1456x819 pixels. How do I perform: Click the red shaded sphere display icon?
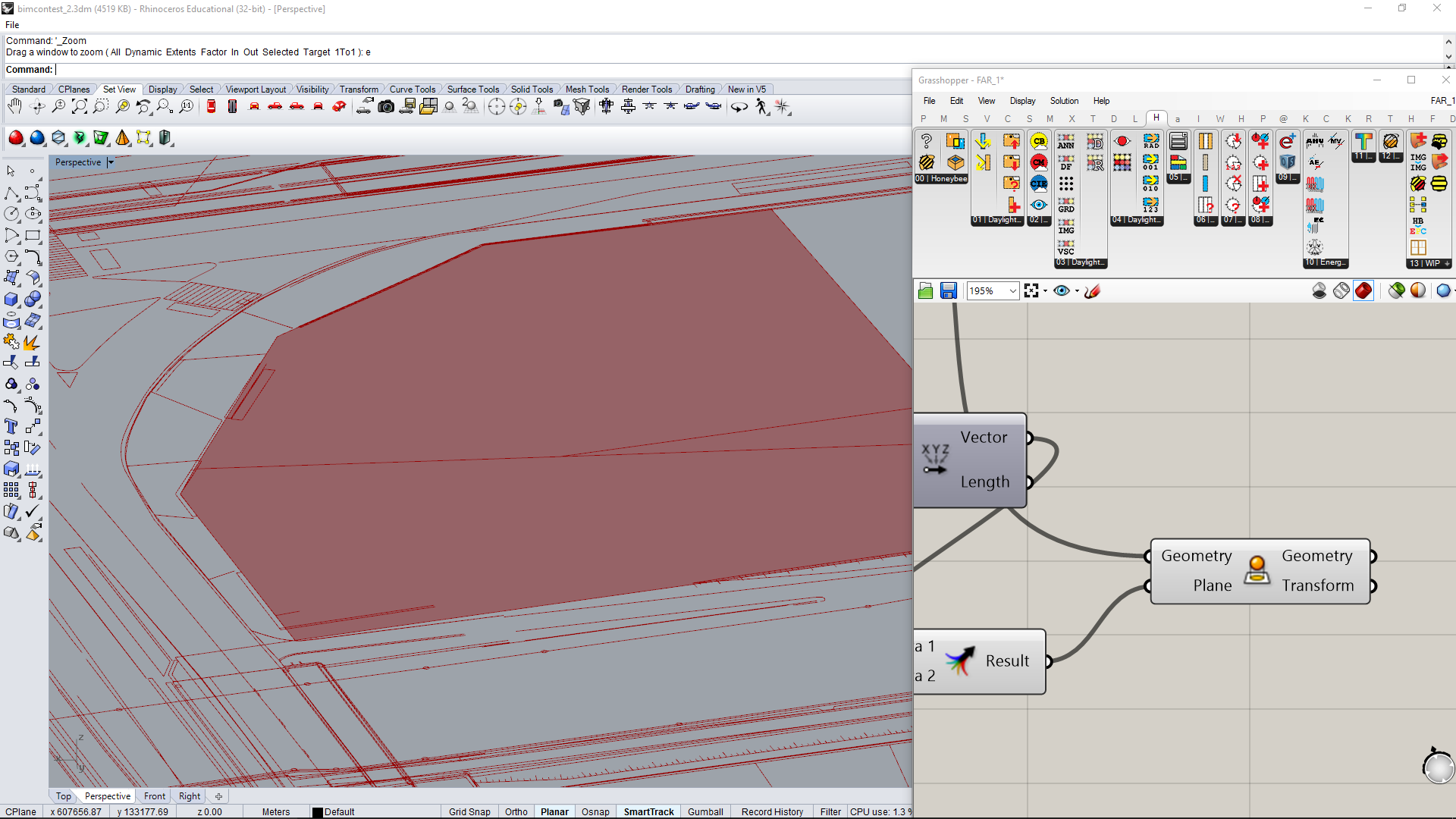pyautogui.click(x=16, y=138)
